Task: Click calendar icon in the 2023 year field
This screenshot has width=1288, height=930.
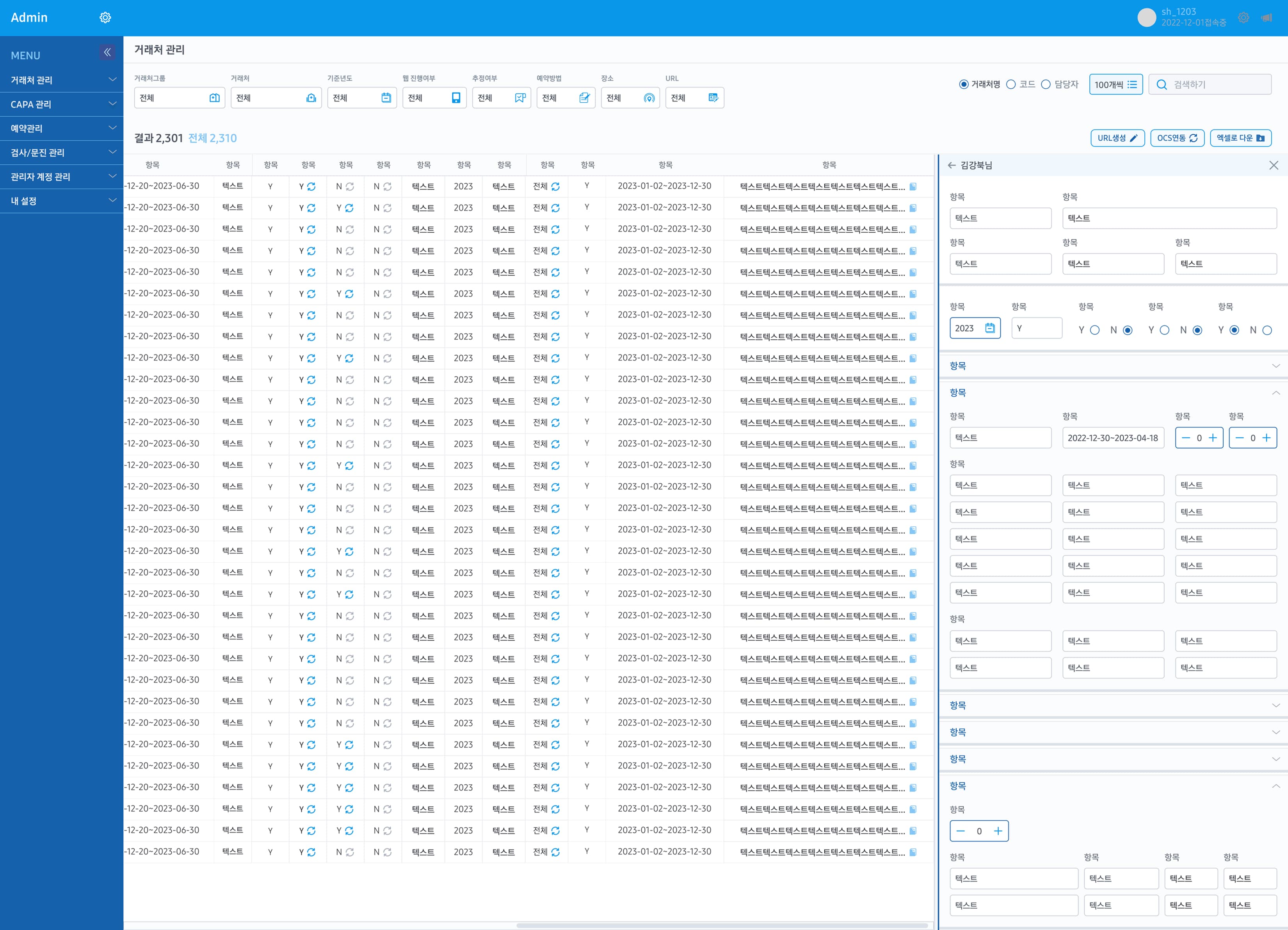Action: click(990, 328)
